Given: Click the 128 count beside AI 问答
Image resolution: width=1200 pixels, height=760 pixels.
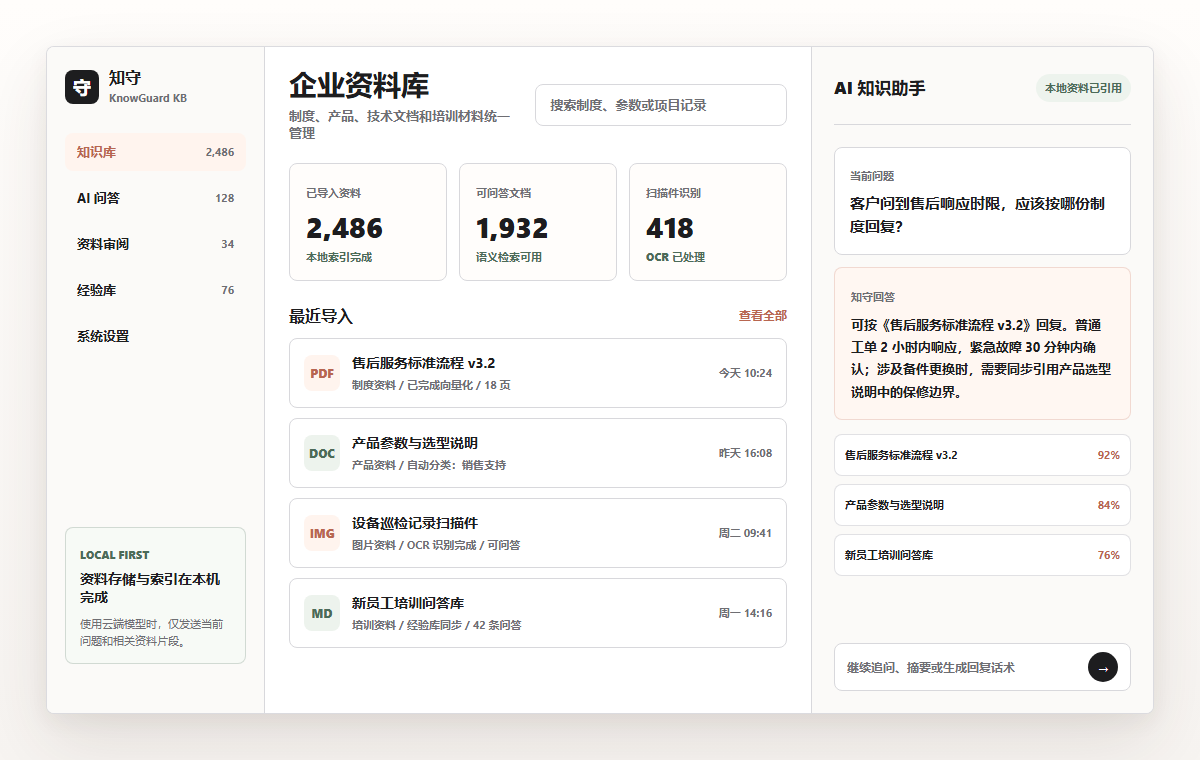Looking at the screenshot, I should [x=225, y=198].
